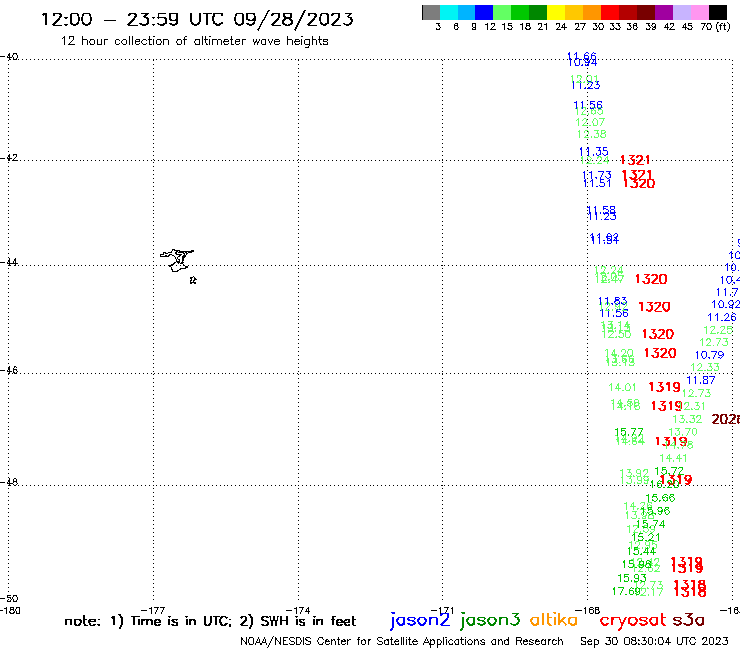Click the '70 (ft)' legend label
This screenshot has height=650, width=740.
pyautogui.click(x=715, y=27)
